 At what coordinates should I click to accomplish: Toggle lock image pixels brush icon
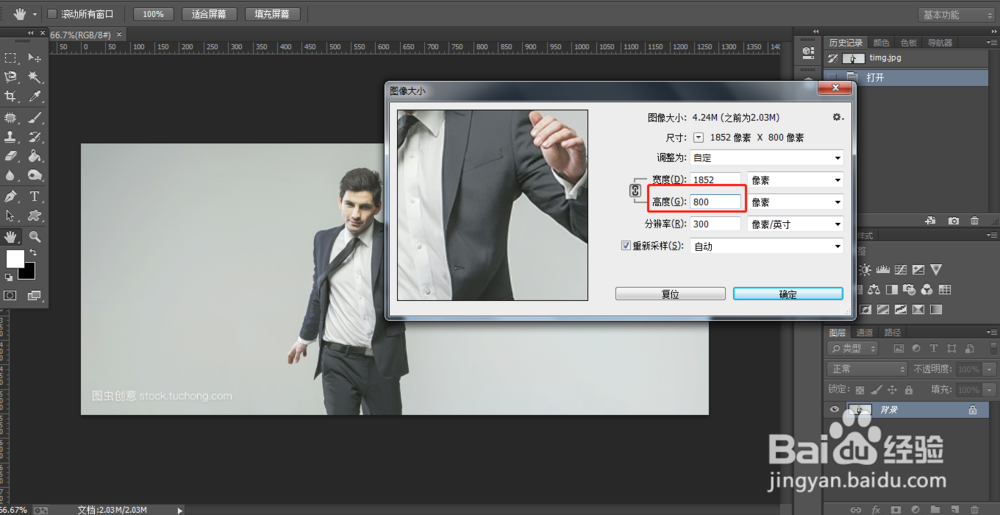[876, 389]
